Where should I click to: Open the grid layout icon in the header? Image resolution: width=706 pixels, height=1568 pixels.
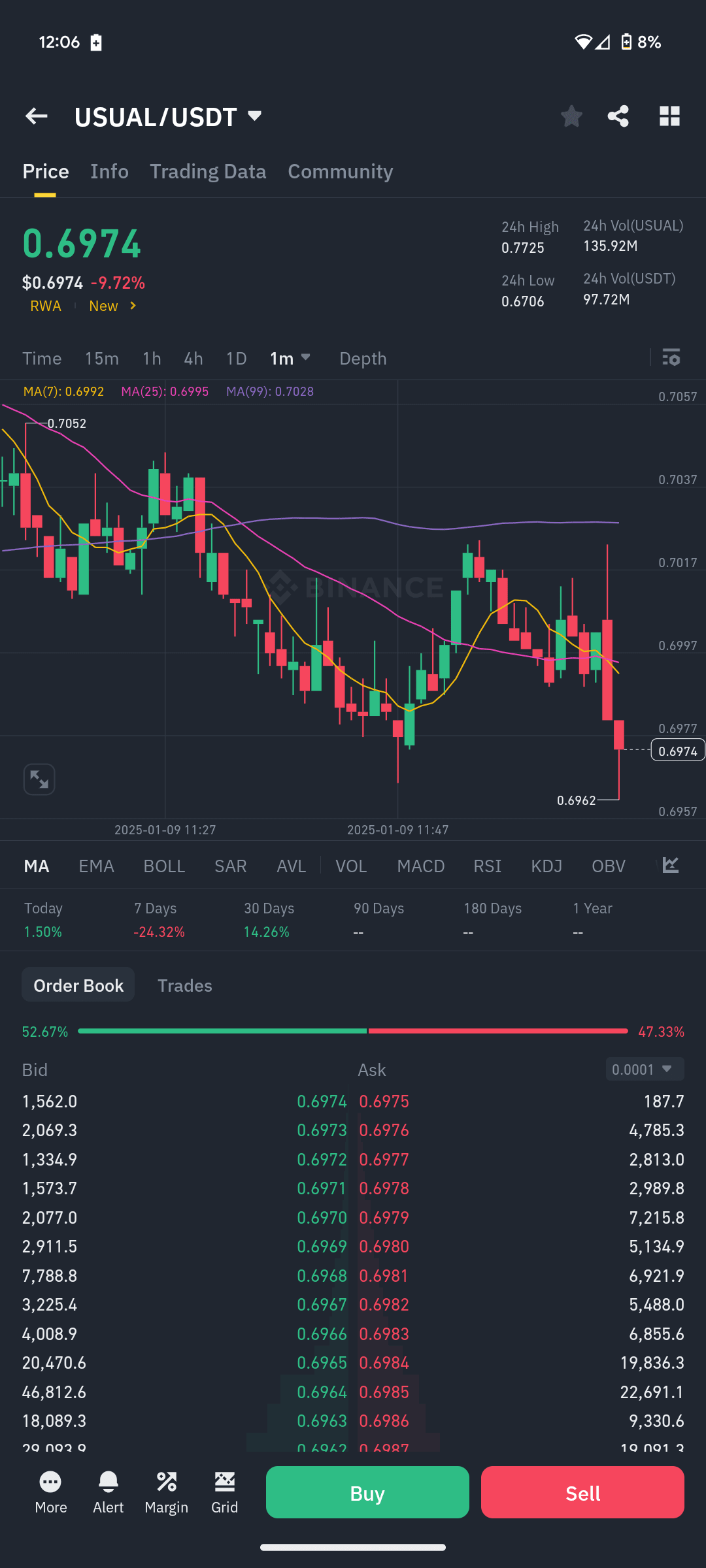coord(669,116)
